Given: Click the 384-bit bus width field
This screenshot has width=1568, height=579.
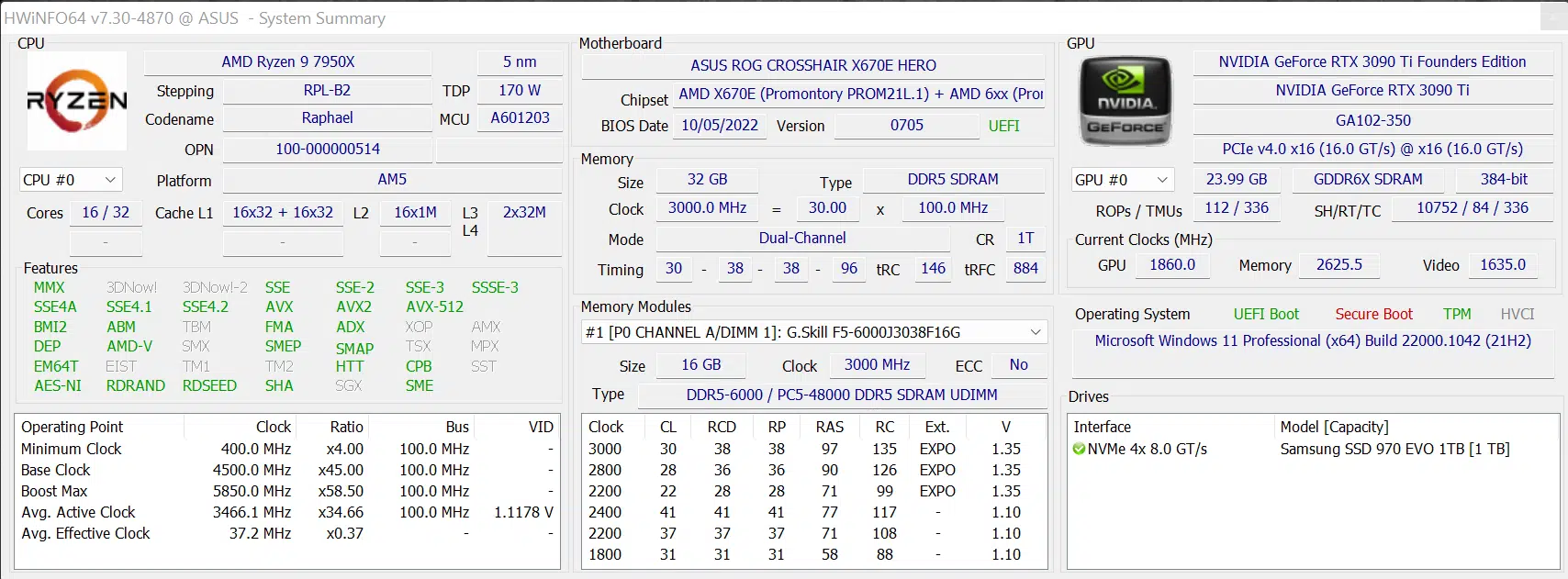Looking at the screenshot, I should [x=1504, y=180].
